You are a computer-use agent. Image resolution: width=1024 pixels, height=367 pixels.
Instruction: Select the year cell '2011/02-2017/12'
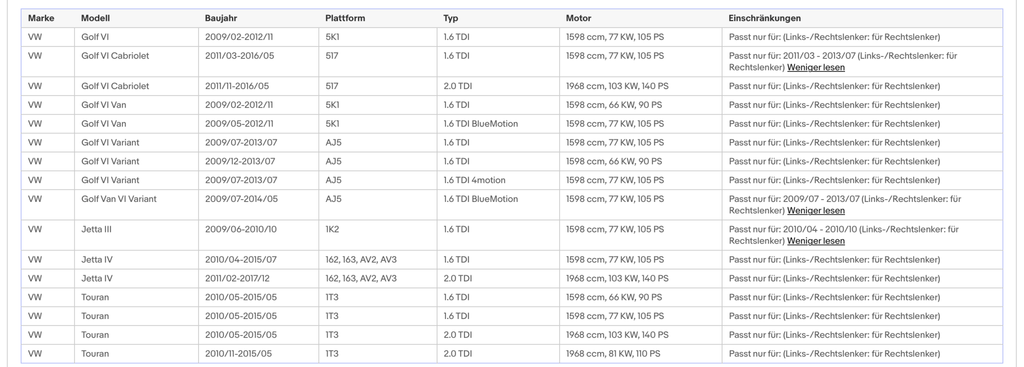237,278
